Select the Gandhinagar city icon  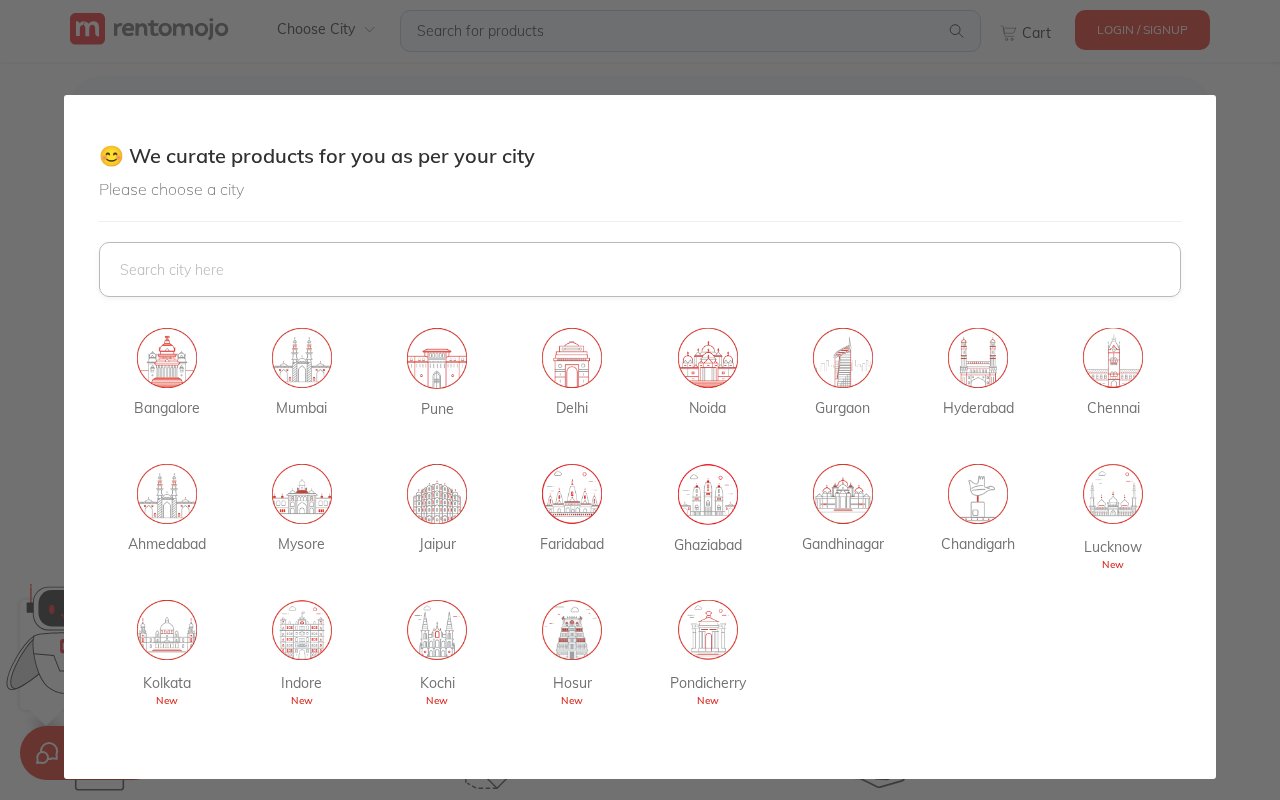point(843,494)
